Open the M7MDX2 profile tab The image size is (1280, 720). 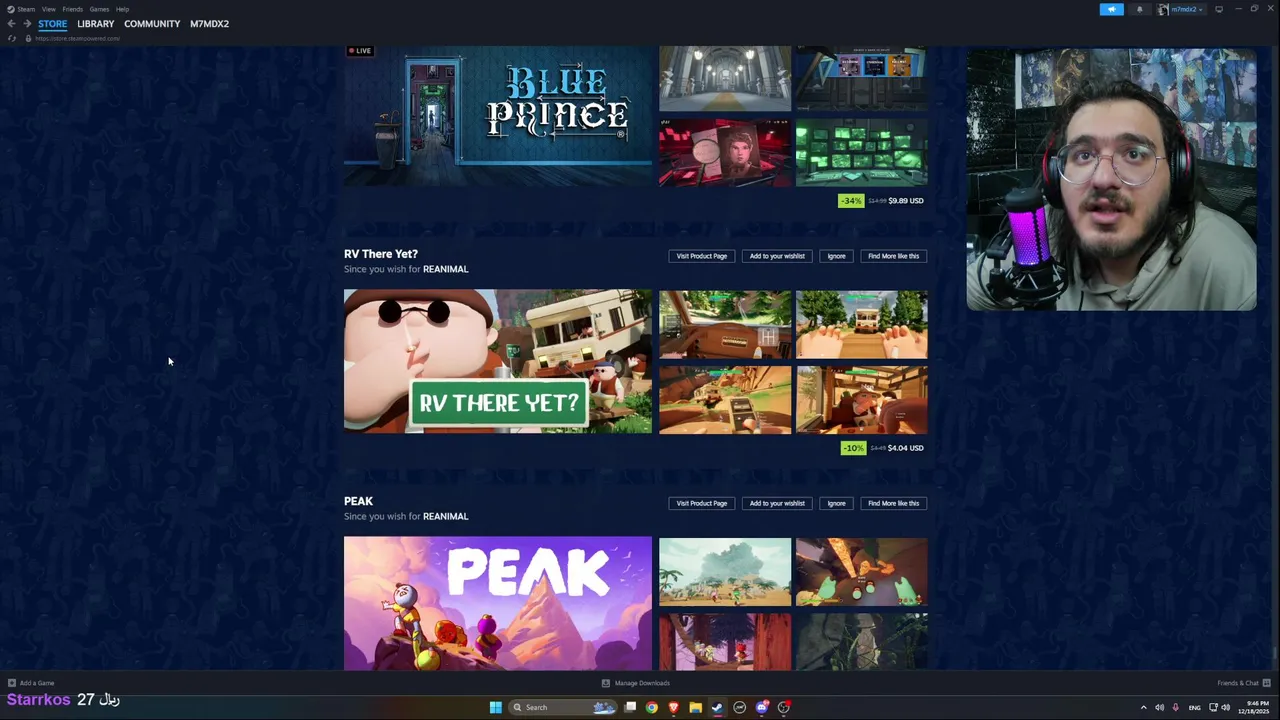(x=210, y=24)
